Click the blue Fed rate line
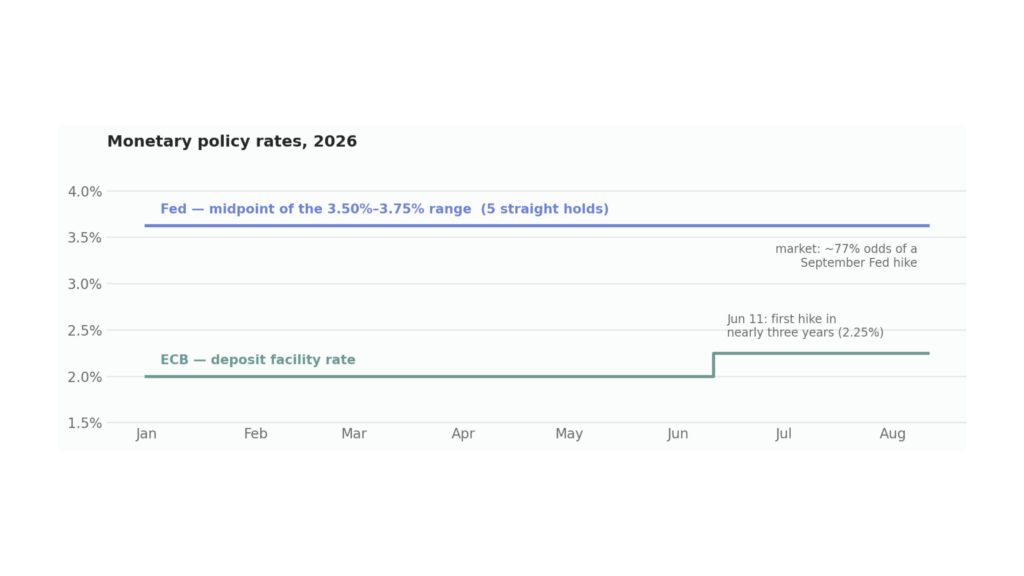This screenshot has height=576, width=1024. click(537, 226)
